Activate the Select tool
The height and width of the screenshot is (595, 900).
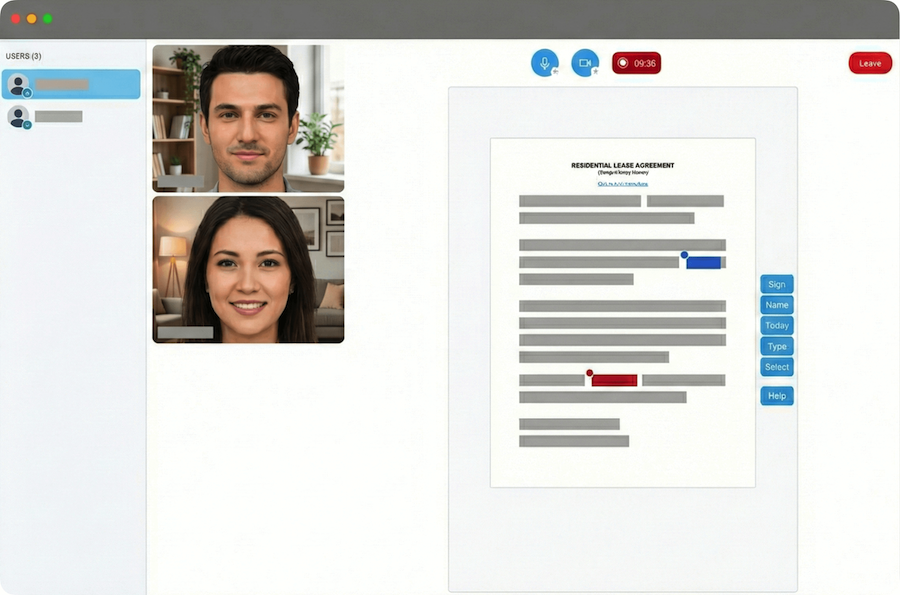[x=777, y=367]
